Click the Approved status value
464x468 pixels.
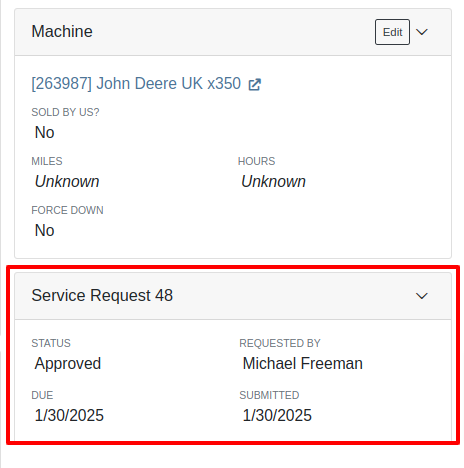click(x=68, y=364)
